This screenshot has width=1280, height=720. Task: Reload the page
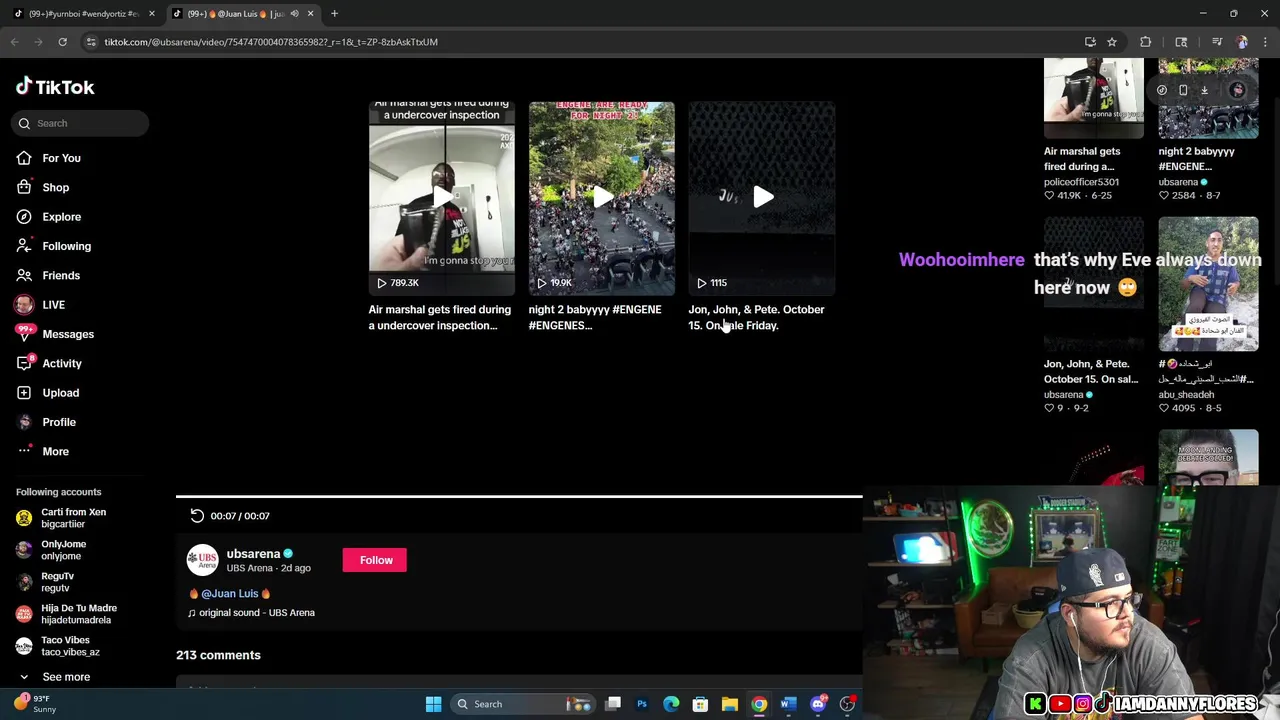click(x=62, y=42)
